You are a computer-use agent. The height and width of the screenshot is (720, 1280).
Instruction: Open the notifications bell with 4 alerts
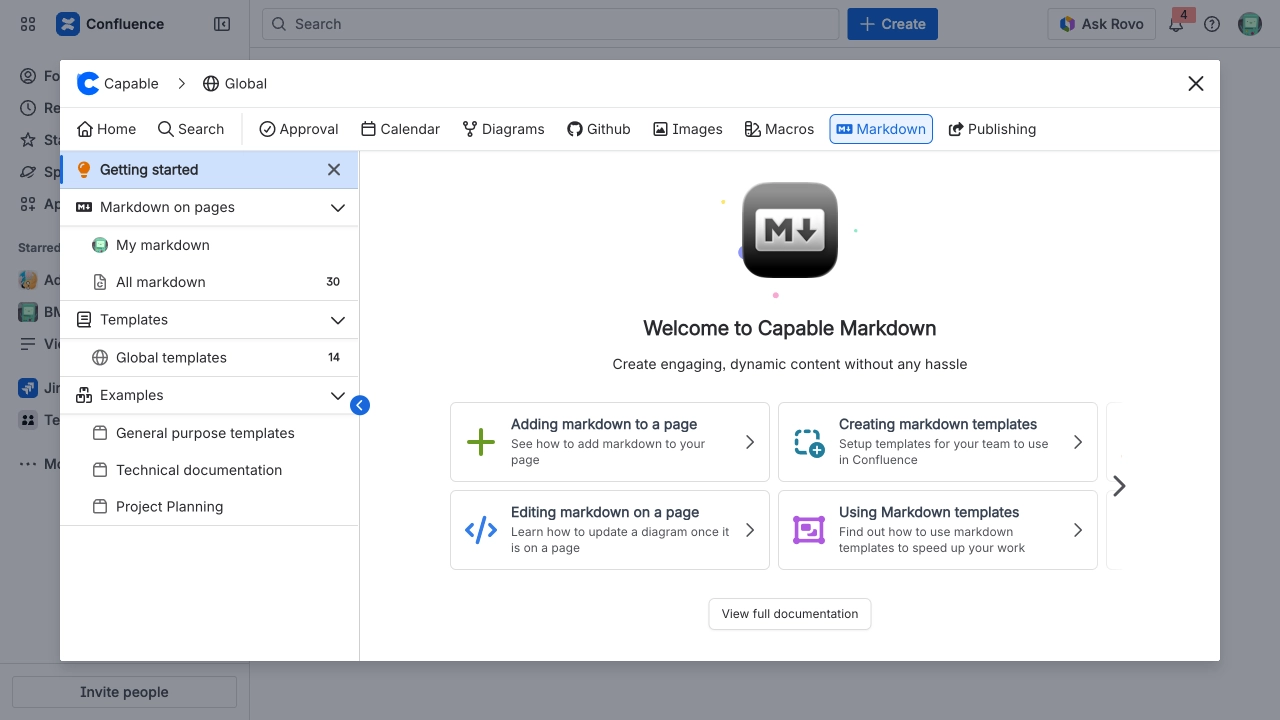click(x=1176, y=24)
